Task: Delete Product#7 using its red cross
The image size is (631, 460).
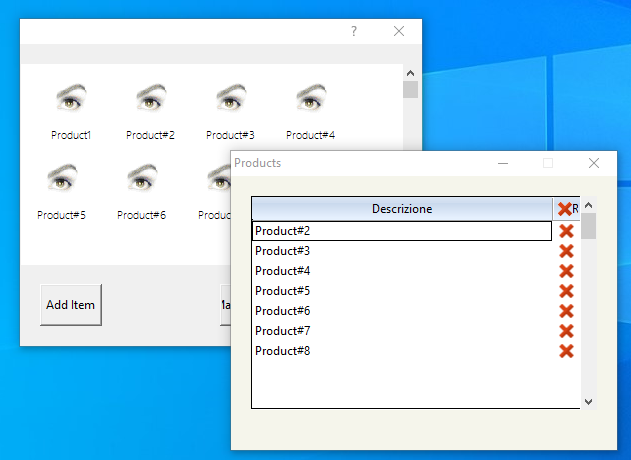Action: click(566, 331)
